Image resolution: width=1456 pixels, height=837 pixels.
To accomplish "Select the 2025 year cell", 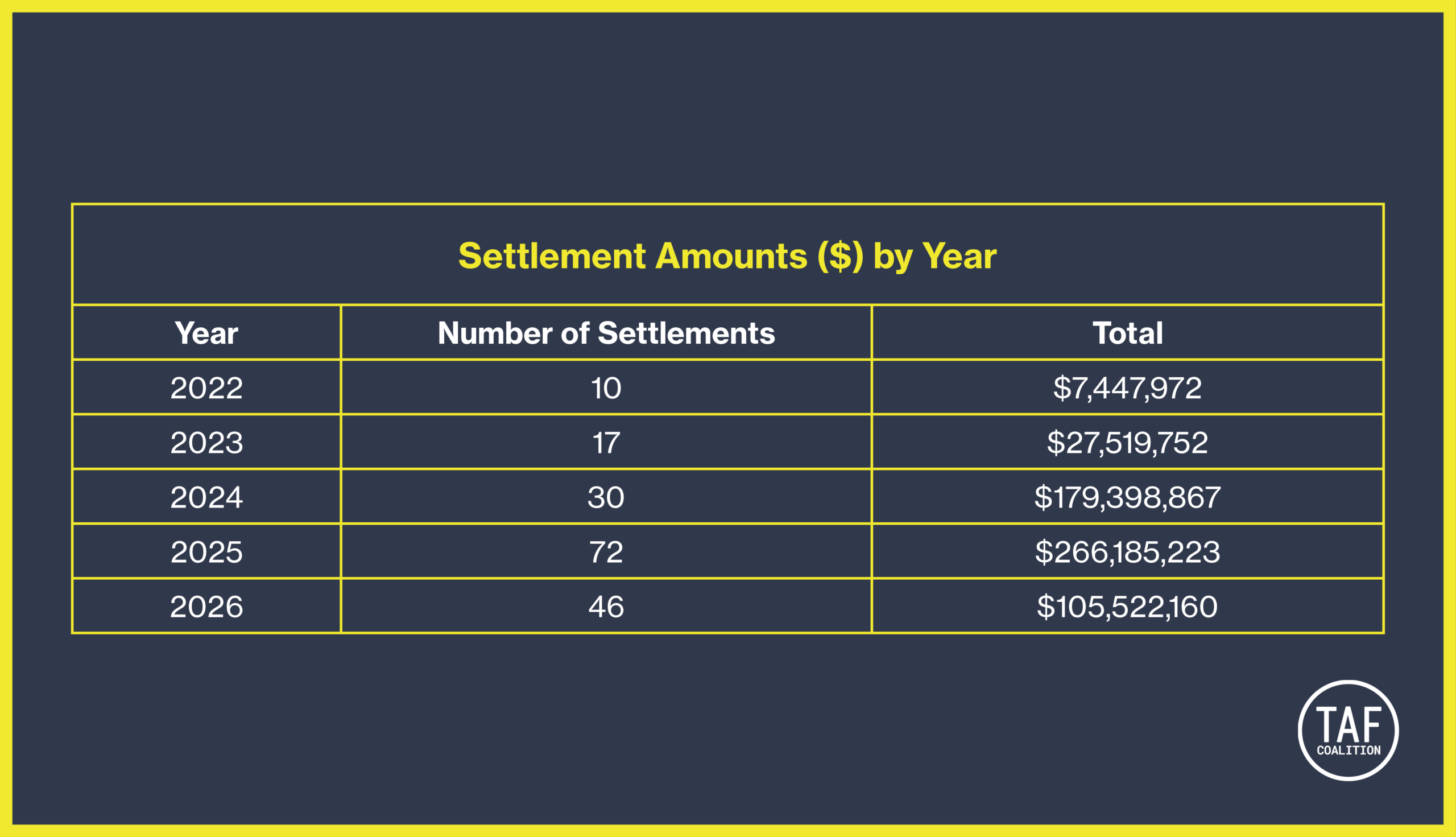I will click(206, 551).
